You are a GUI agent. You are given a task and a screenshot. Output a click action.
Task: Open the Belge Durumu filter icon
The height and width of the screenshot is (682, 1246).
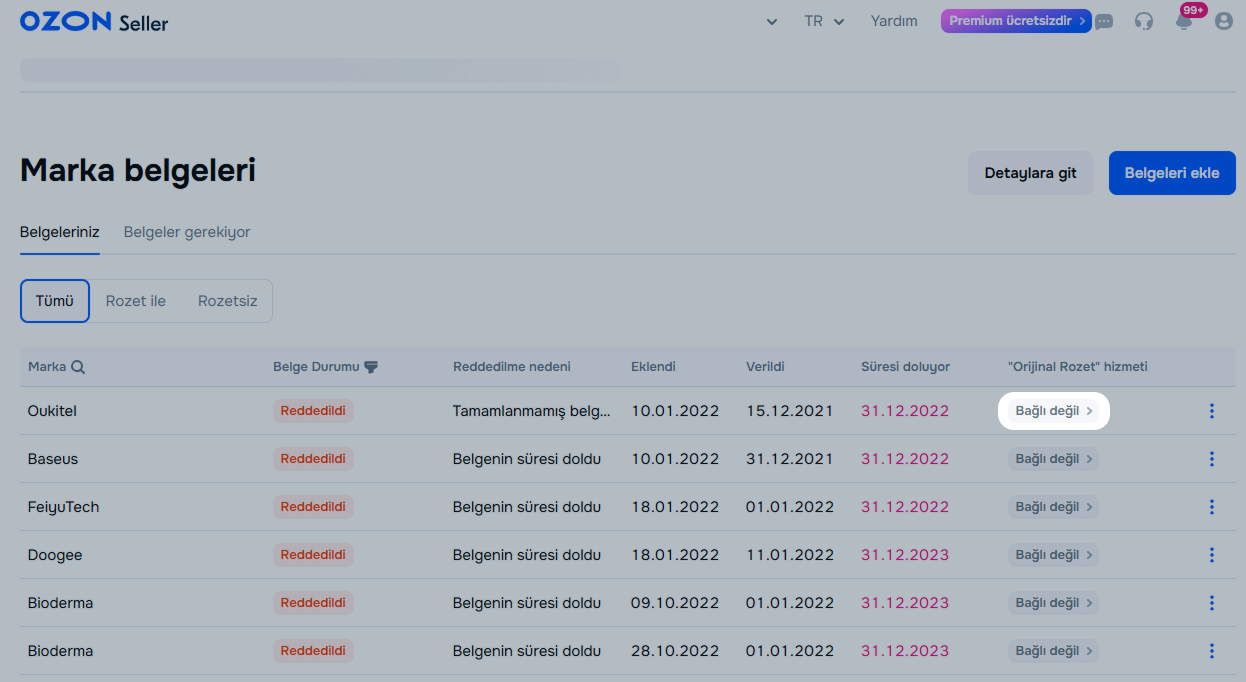tap(371, 367)
